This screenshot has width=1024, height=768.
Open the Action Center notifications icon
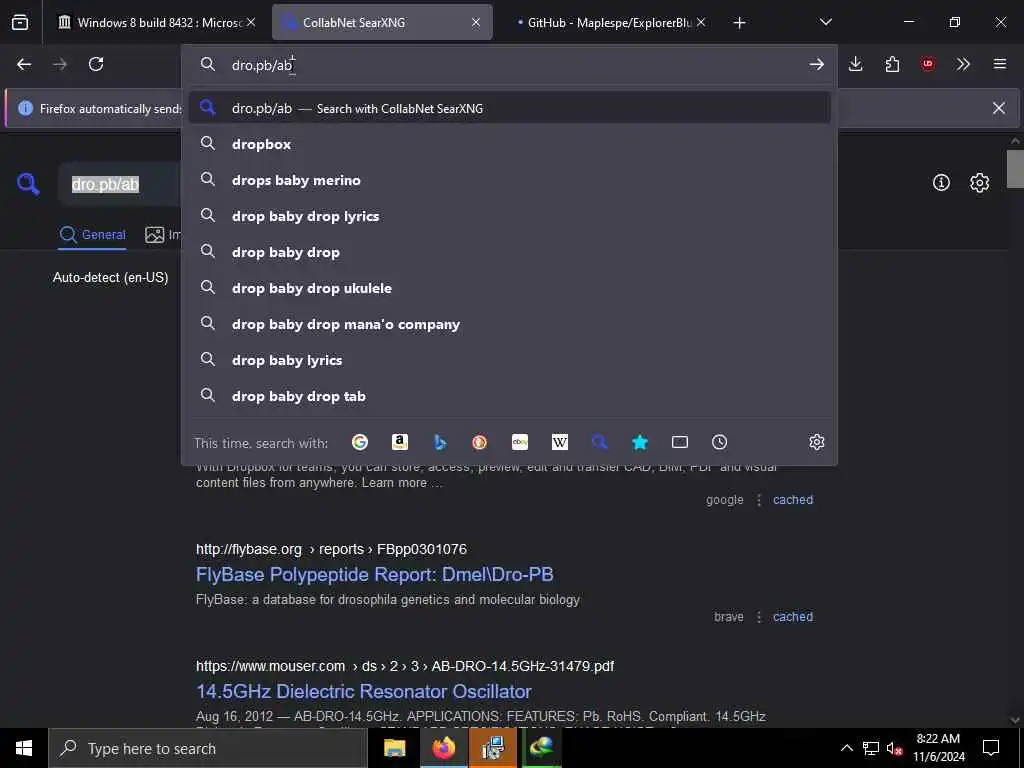tap(991, 748)
